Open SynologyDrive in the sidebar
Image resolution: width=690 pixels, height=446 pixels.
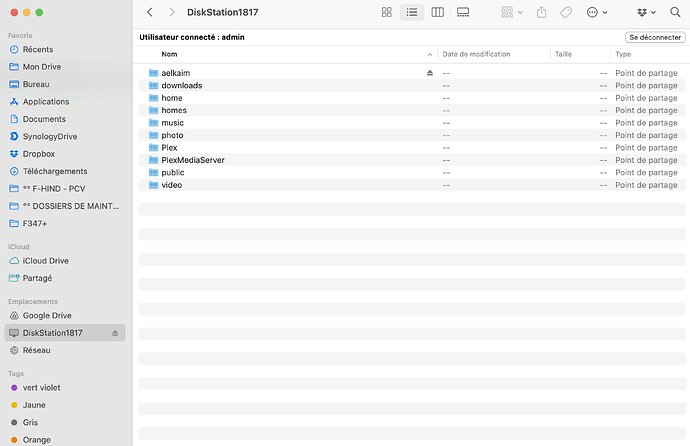point(65,136)
